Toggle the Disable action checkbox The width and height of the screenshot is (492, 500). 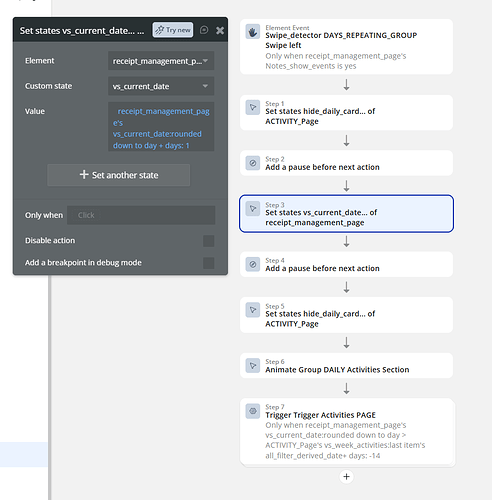tap(209, 241)
